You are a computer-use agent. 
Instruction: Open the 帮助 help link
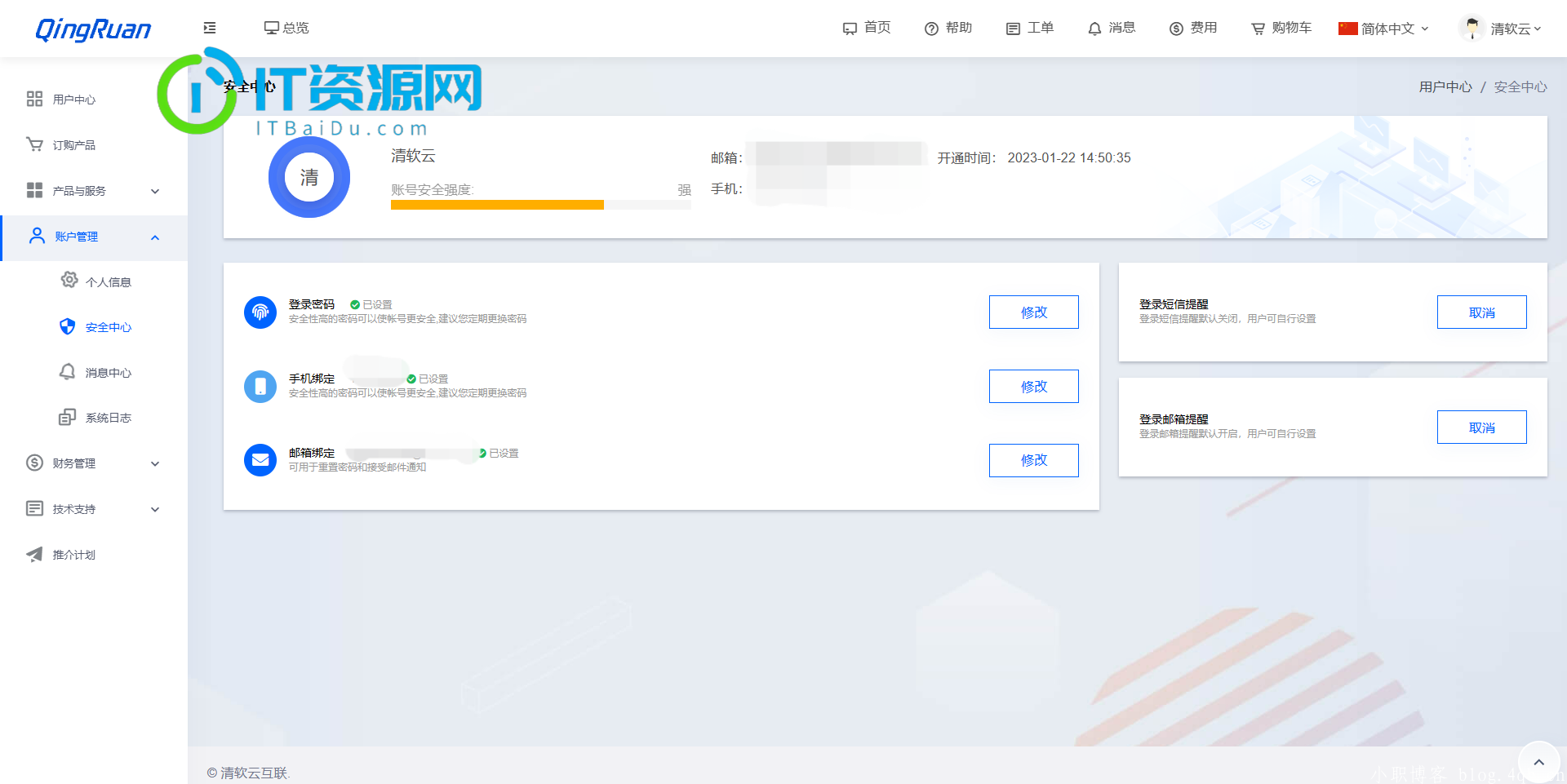pos(948,28)
